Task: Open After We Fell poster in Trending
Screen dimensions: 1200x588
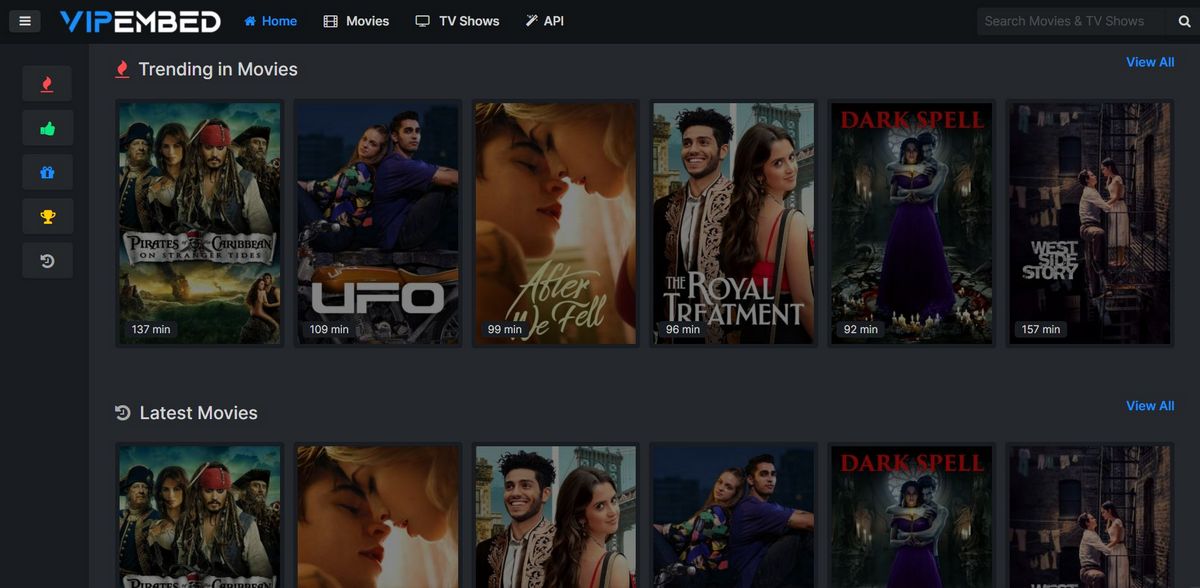Action: [x=556, y=223]
